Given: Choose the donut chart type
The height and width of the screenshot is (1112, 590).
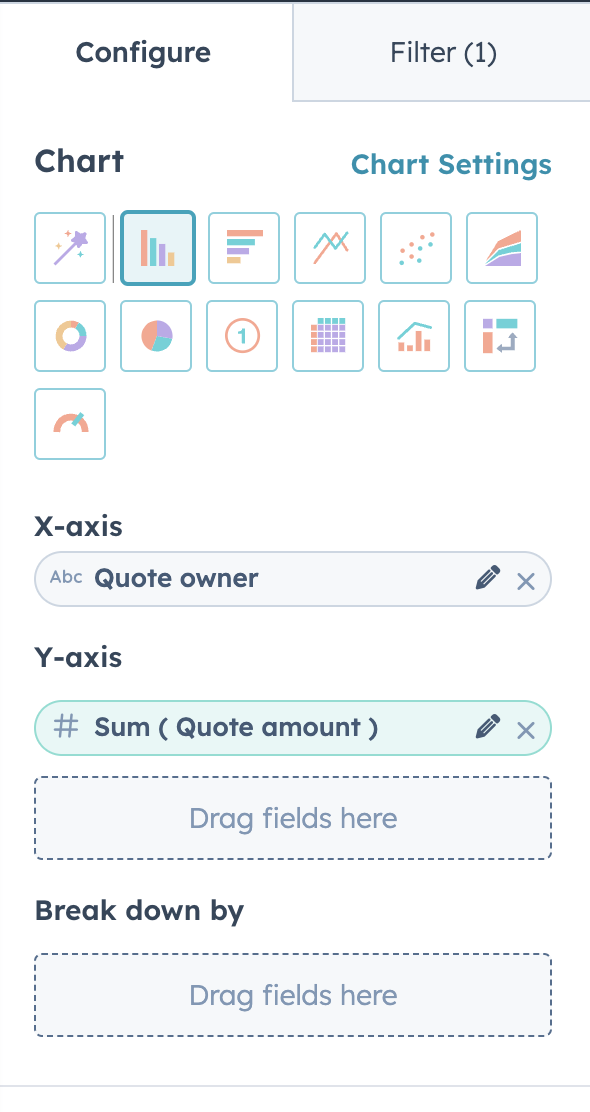Looking at the screenshot, I should (x=69, y=336).
